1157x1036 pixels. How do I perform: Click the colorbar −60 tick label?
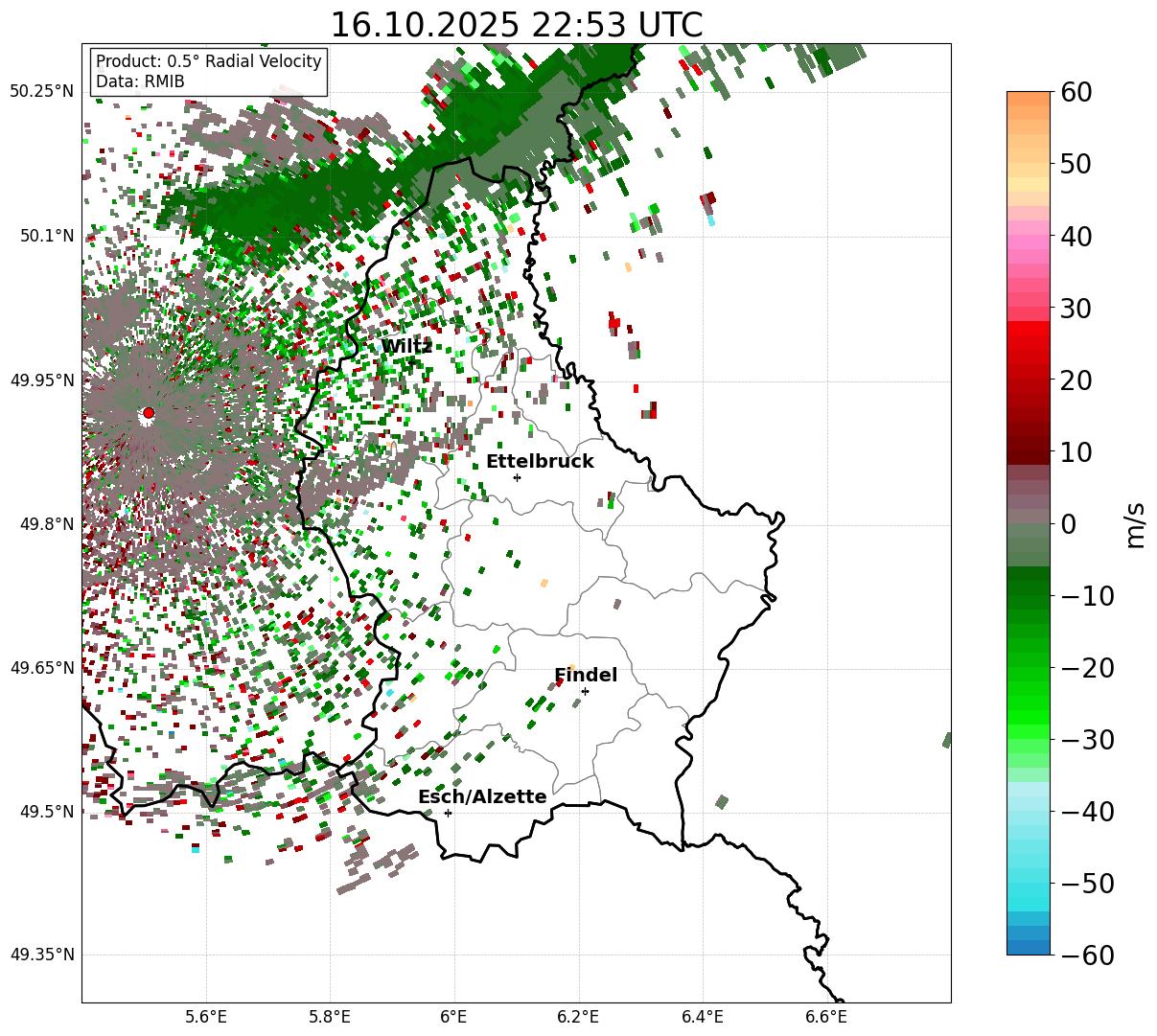pos(1087,955)
